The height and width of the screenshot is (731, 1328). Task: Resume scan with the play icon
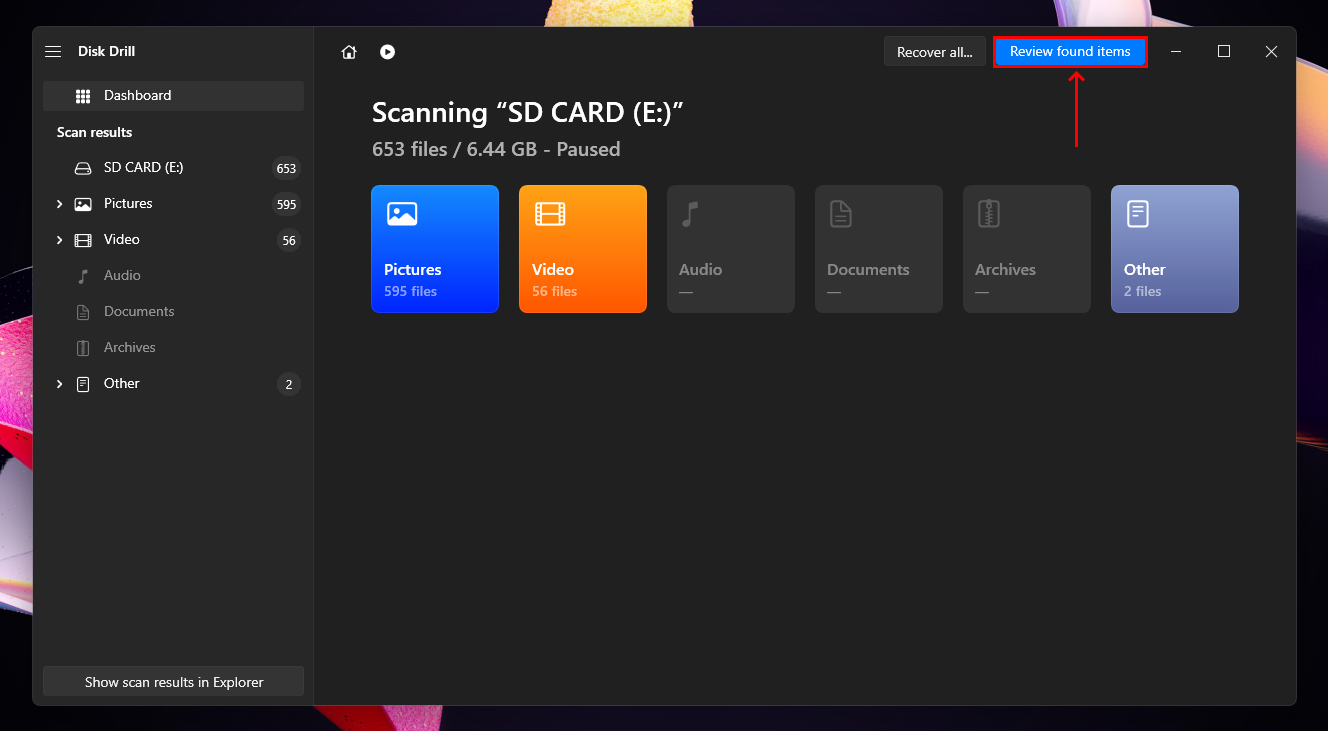387,52
